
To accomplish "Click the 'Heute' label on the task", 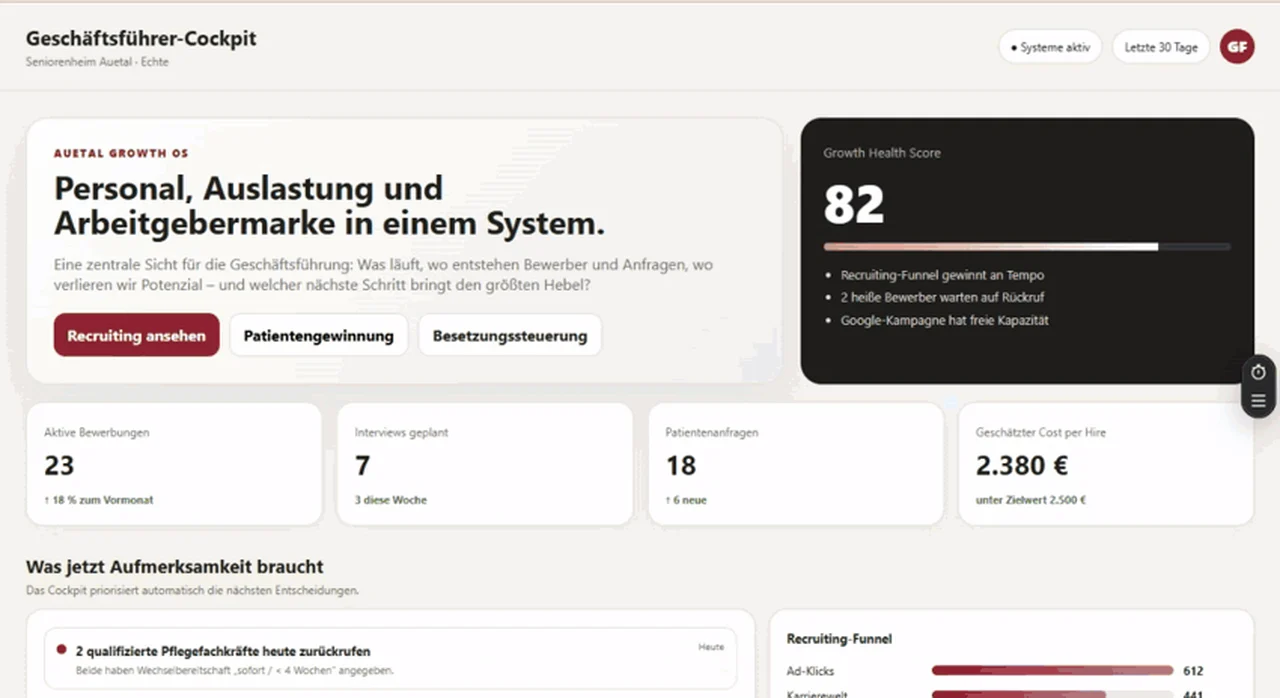I will [x=711, y=647].
